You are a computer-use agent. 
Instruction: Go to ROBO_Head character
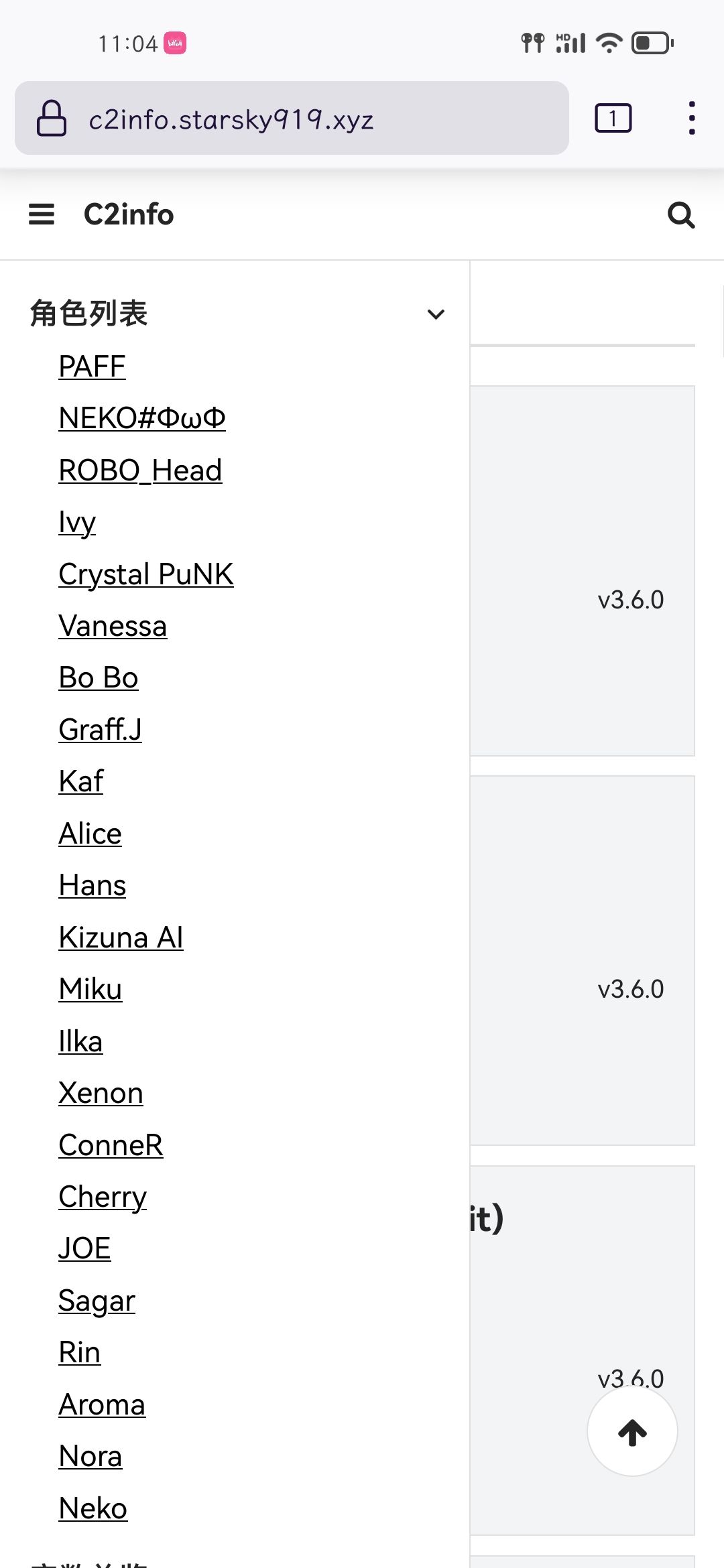point(140,470)
